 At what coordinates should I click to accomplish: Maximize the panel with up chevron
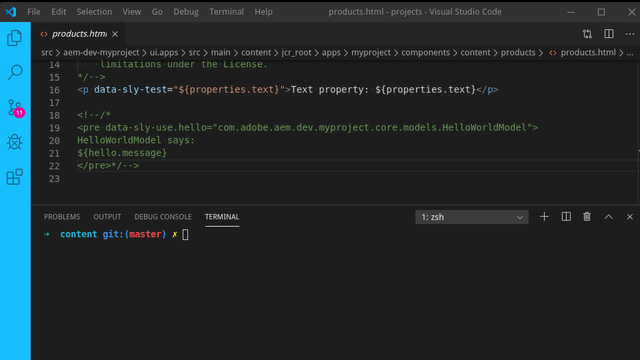click(609, 217)
